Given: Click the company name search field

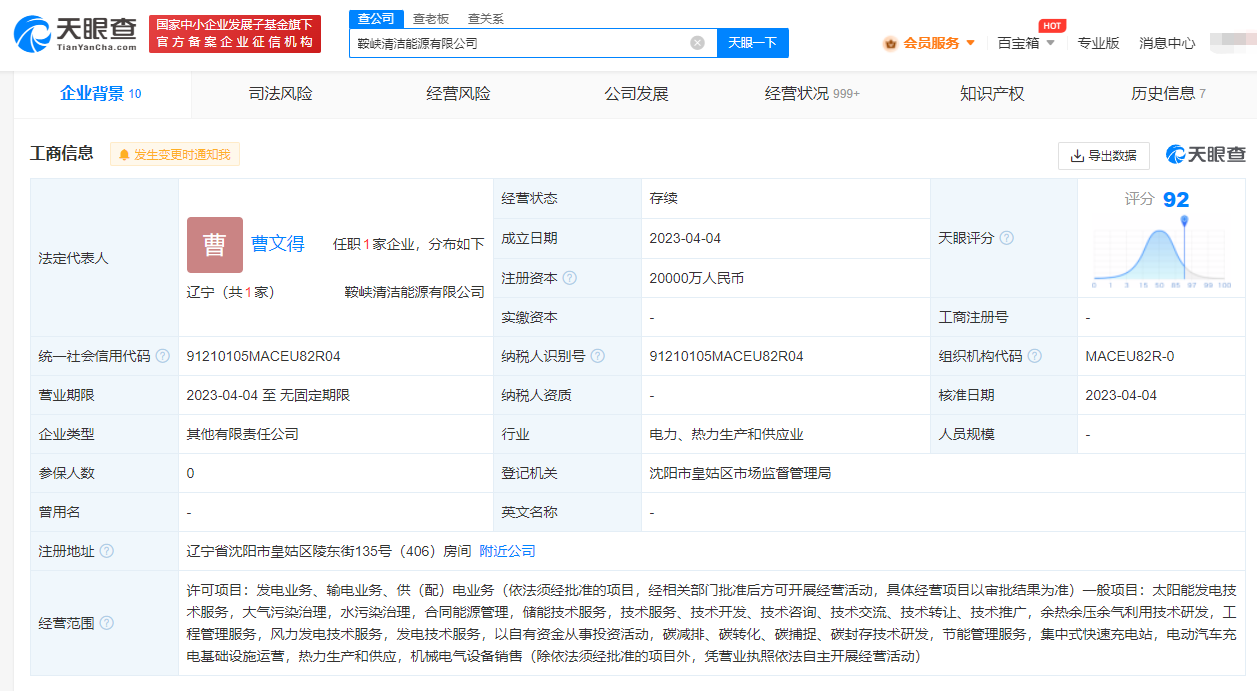Looking at the screenshot, I should (x=520, y=43).
